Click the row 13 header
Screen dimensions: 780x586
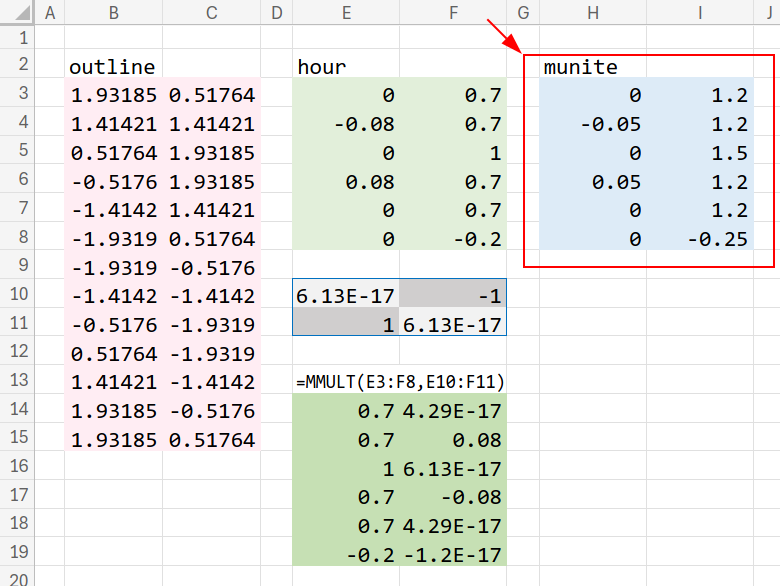[17, 382]
